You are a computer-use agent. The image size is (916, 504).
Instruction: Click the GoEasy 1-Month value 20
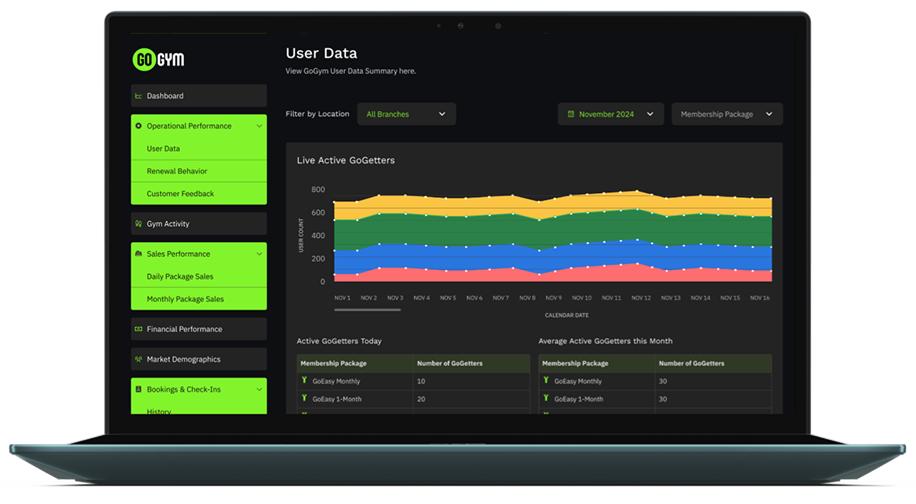point(421,399)
